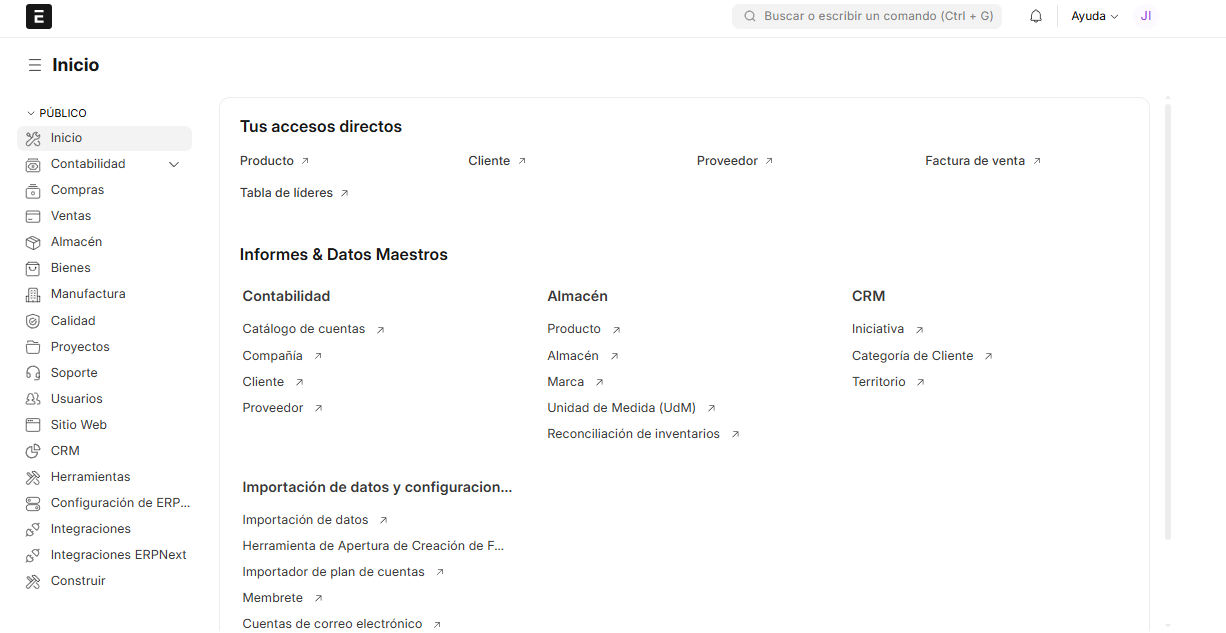Click the Almacén box icon in sidebar
The image size is (1226, 633).
click(33, 242)
